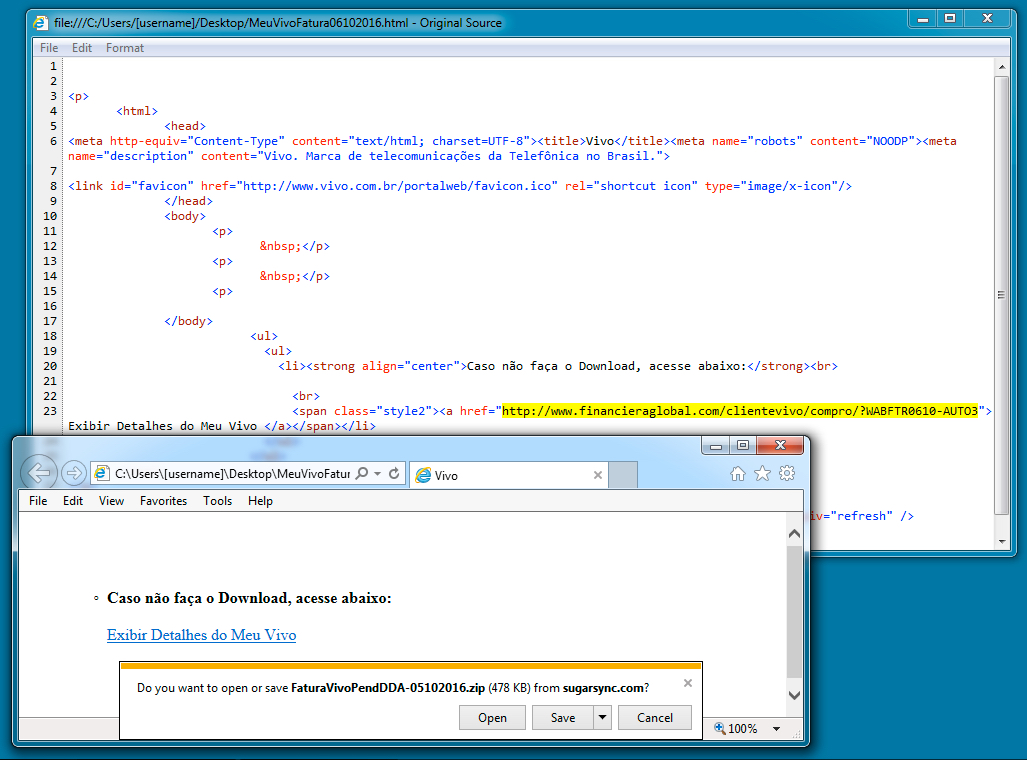This screenshot has width=1027, height=760.
Task: Maximize the Internet Explorer window
Action: pyautogui.click(x=743, y=446)
